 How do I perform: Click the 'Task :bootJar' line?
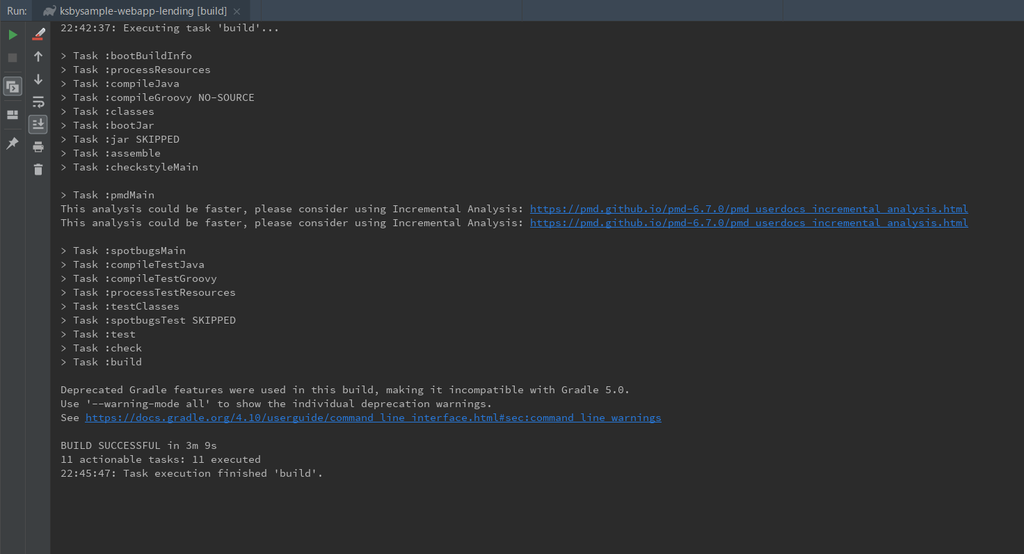pyautogui.click(x=108, y=125)
